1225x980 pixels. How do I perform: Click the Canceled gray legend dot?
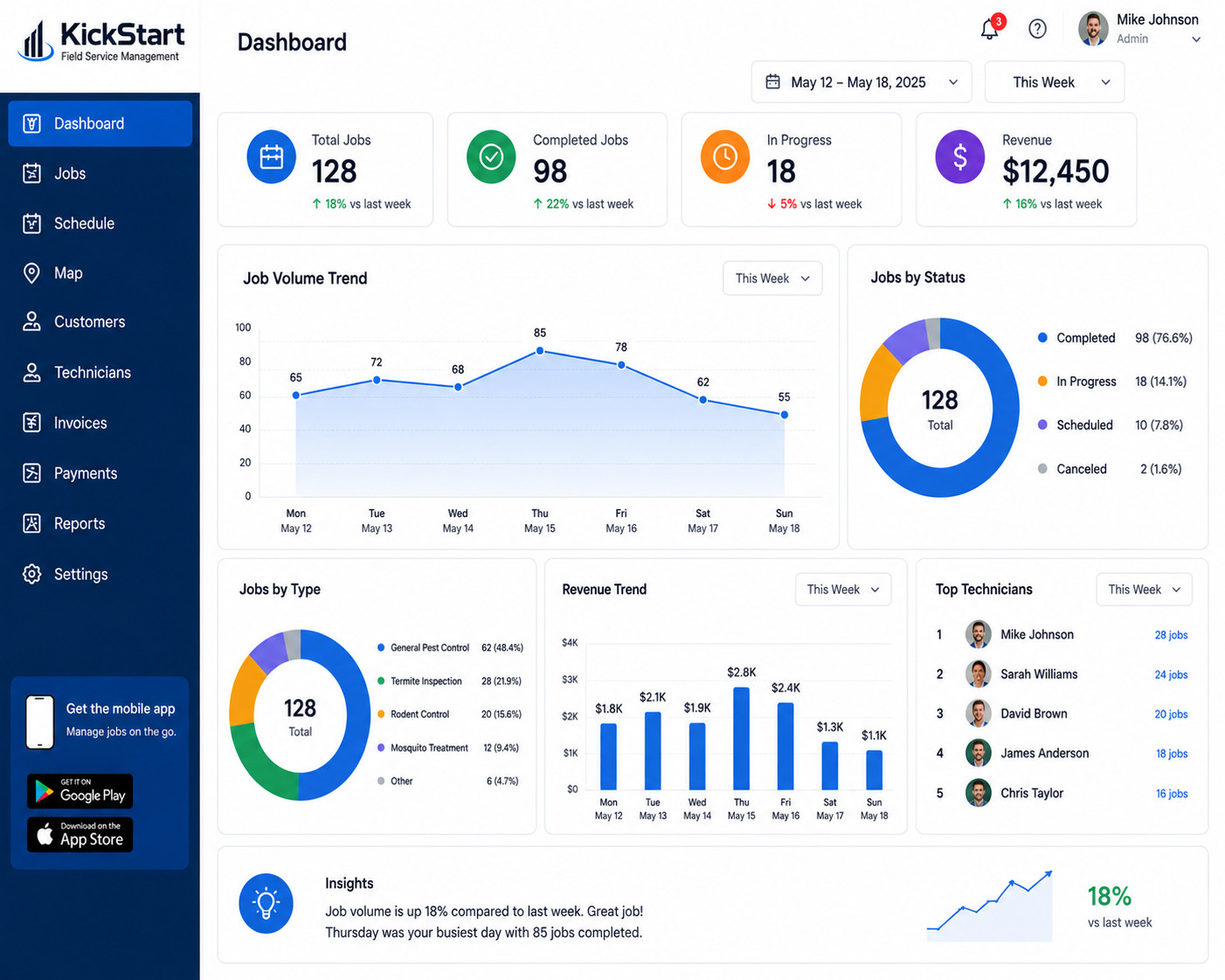(1042, 468)
